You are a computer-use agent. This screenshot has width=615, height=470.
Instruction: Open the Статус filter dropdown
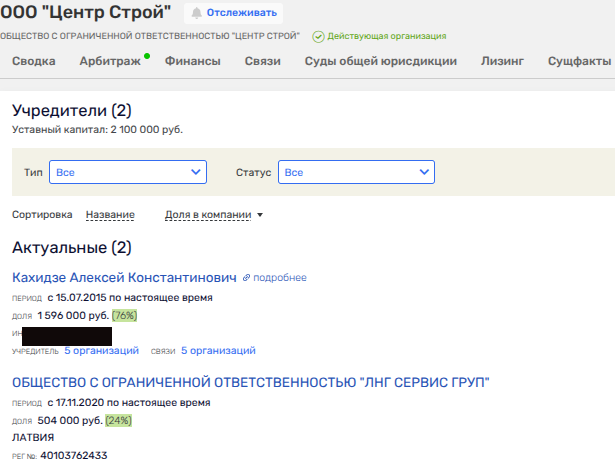tap(356, 173)
